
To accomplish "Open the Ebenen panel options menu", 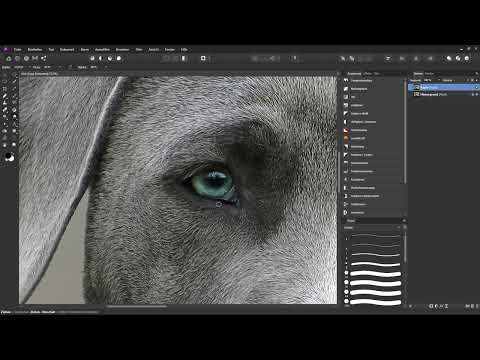I will pyautogui.click(x=477, y=73).
